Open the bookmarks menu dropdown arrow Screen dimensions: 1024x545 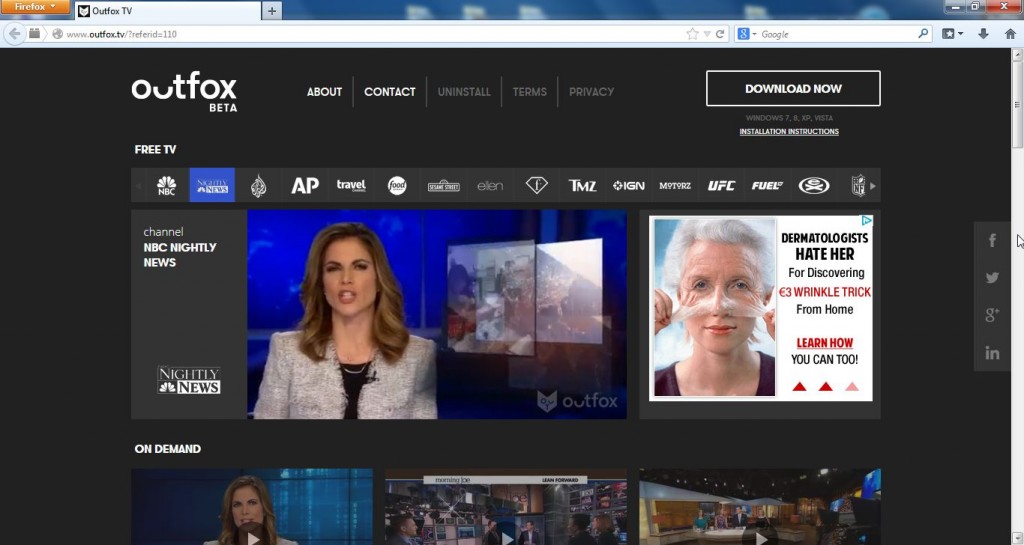pyautogui.click(x=961, y=34)
